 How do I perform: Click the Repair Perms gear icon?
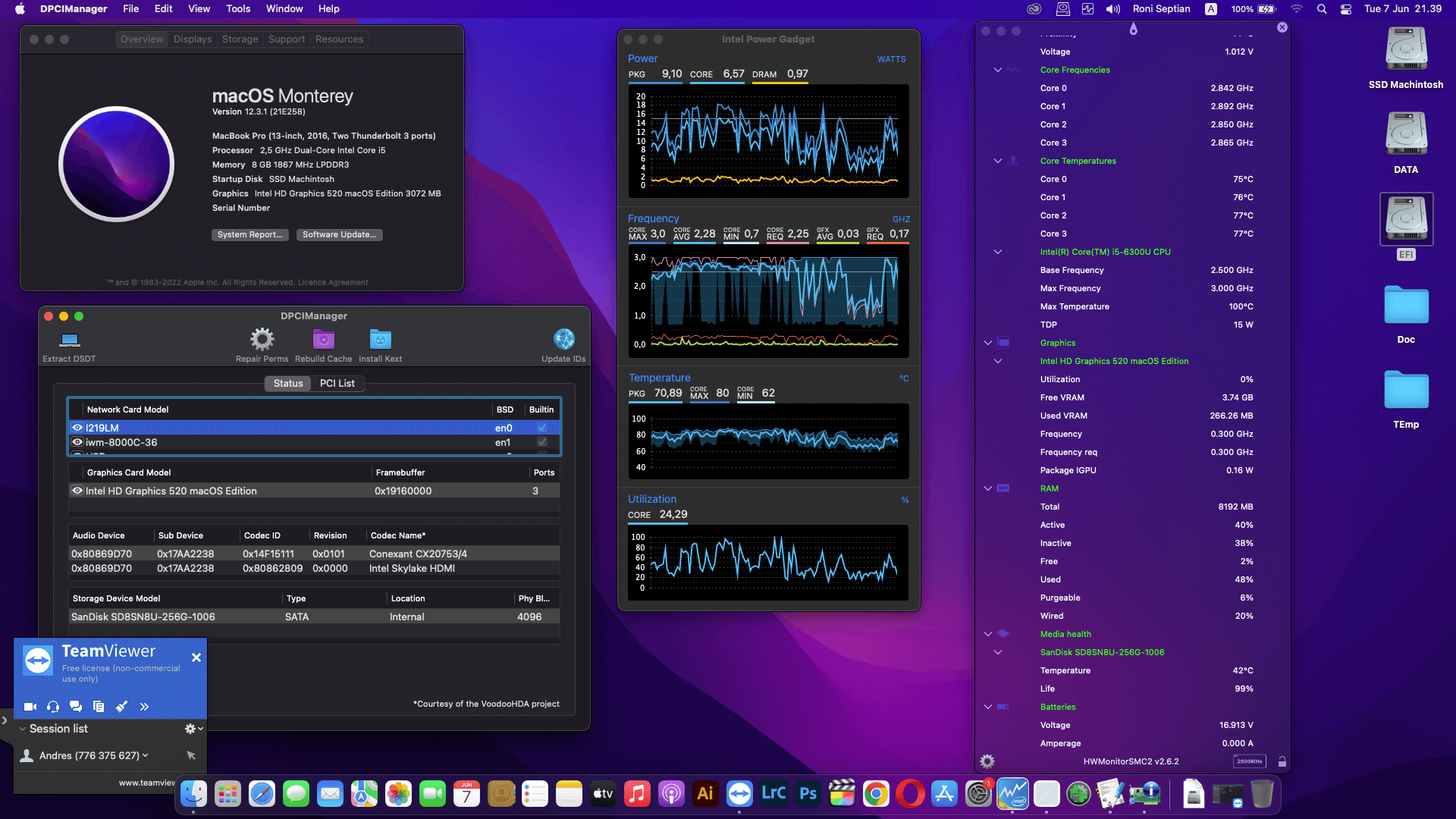click(x=262, y=339)
